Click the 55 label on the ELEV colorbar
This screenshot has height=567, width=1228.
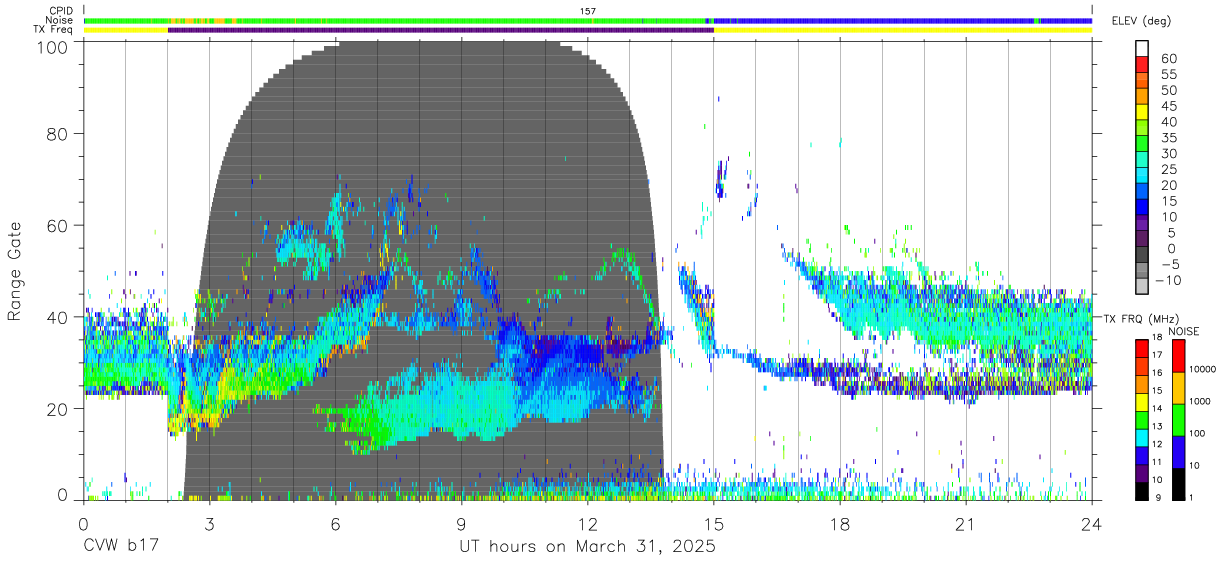(x=1169, y=75)
